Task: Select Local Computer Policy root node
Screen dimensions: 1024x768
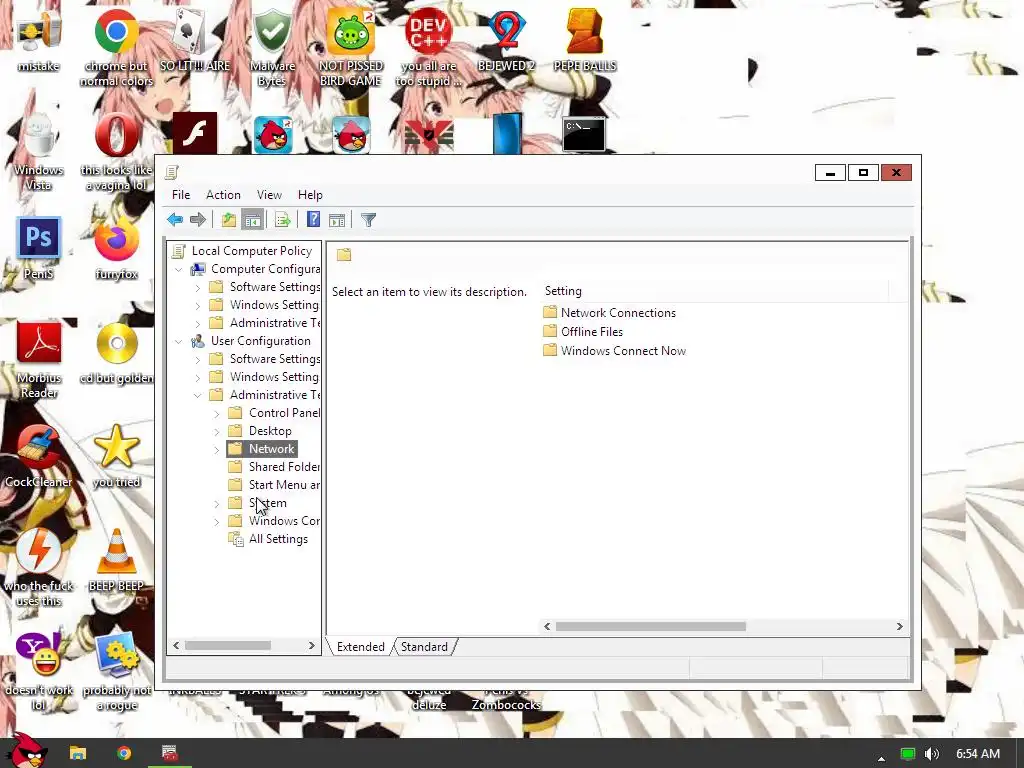Action: [x=242, y=251]
